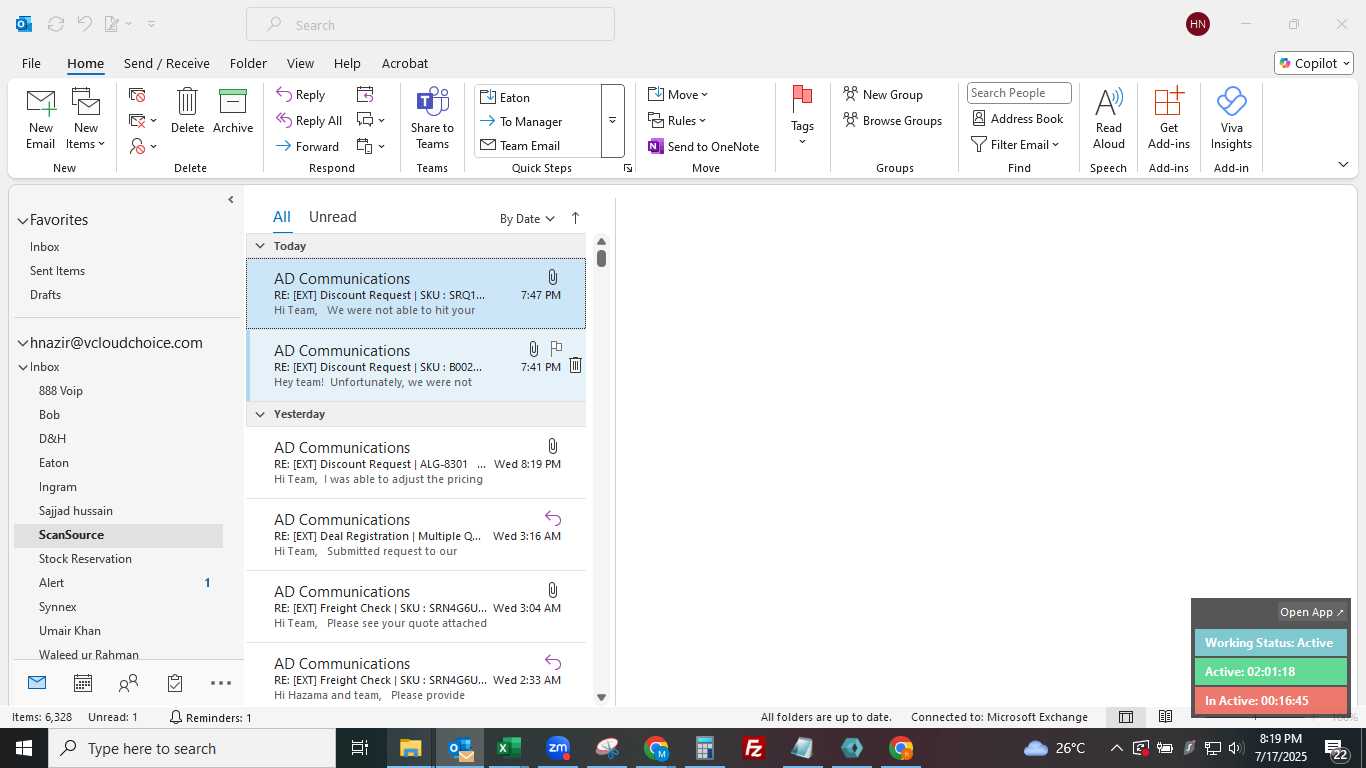
Task: Select the Eaton quick step
Action: coord(538,97)
